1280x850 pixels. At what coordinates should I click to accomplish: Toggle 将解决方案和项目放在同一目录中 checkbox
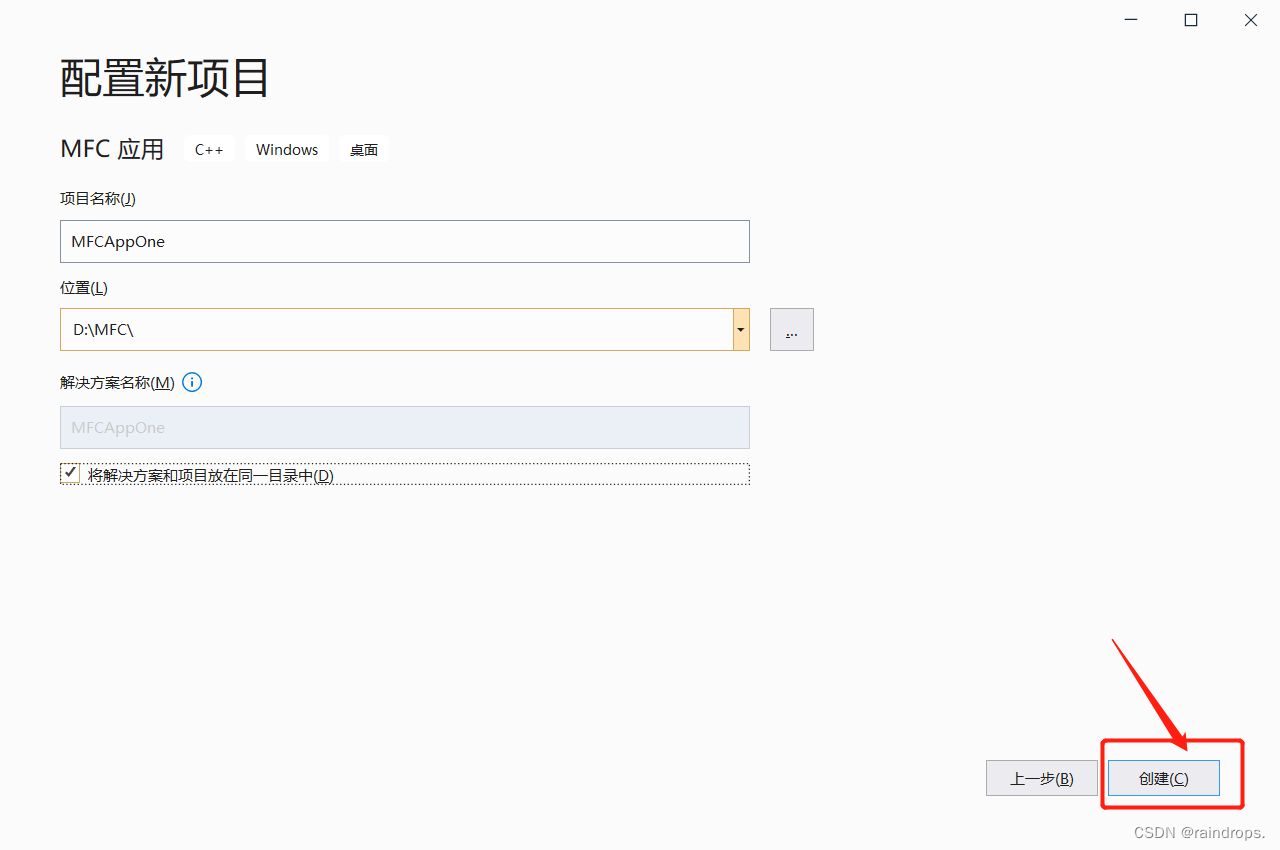point(70,474)
